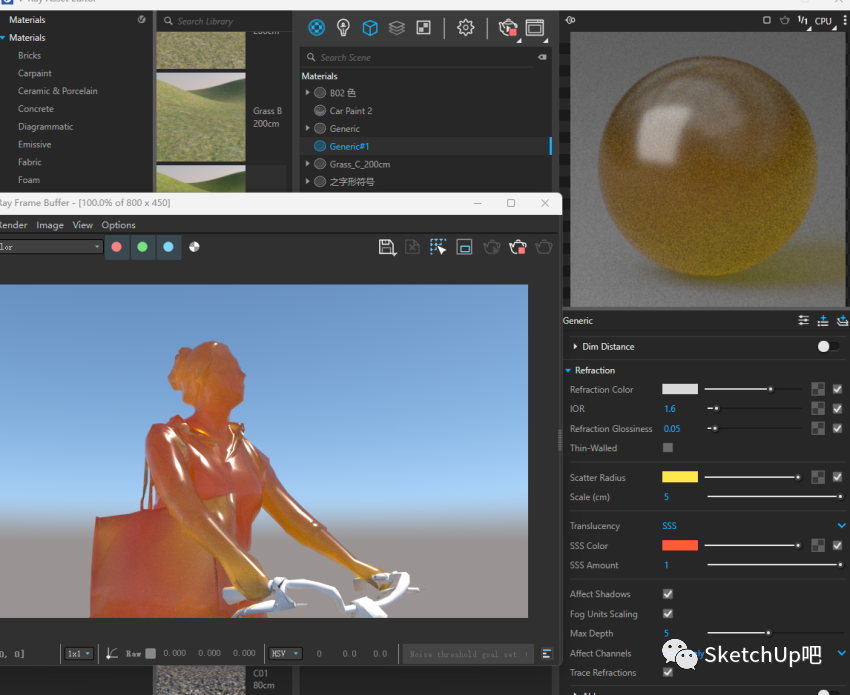This screenshot has width=850, height=695.
Task: Open the render Settings gear
Action: (x=465, y=28)
